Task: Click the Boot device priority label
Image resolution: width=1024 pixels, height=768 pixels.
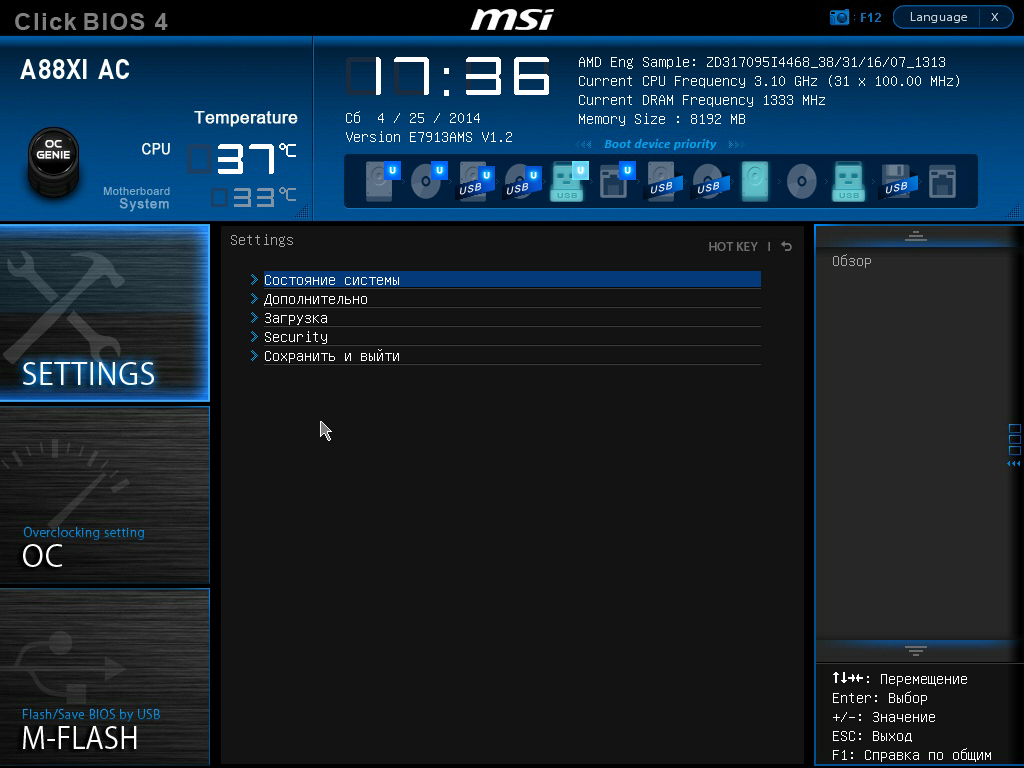Action: point(660,144)
